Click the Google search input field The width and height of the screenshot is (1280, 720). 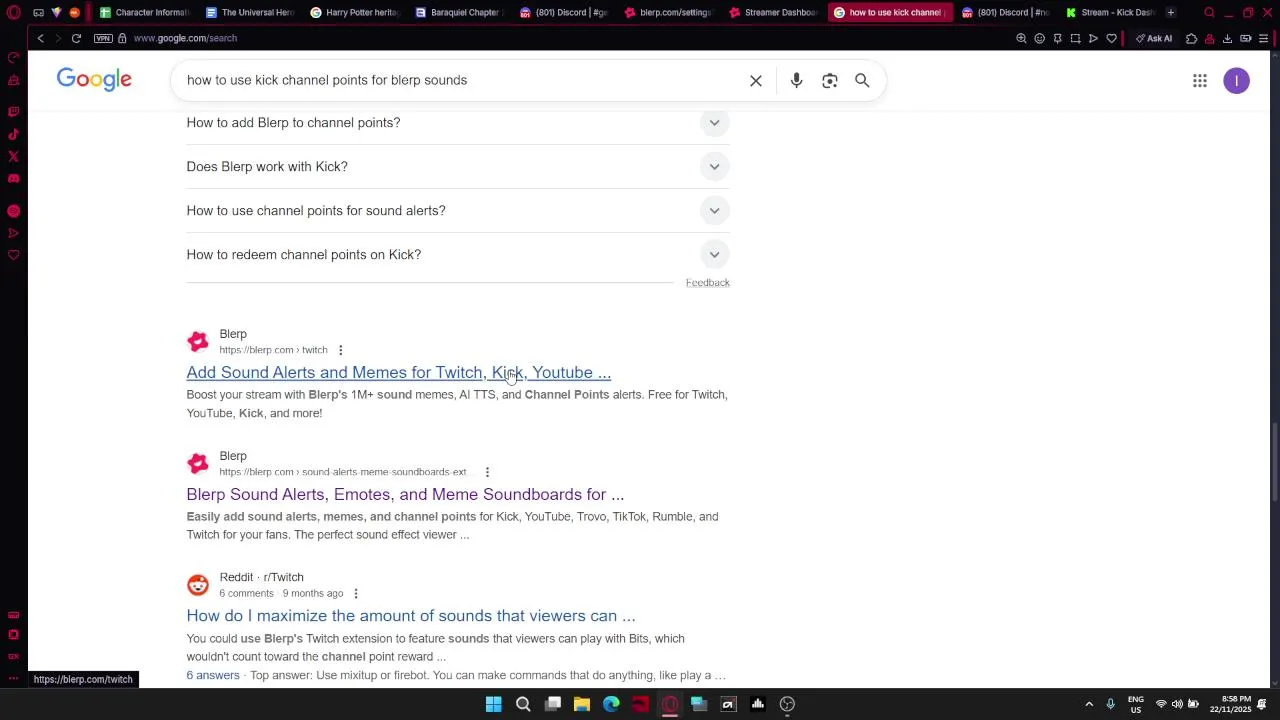[460, 80]
